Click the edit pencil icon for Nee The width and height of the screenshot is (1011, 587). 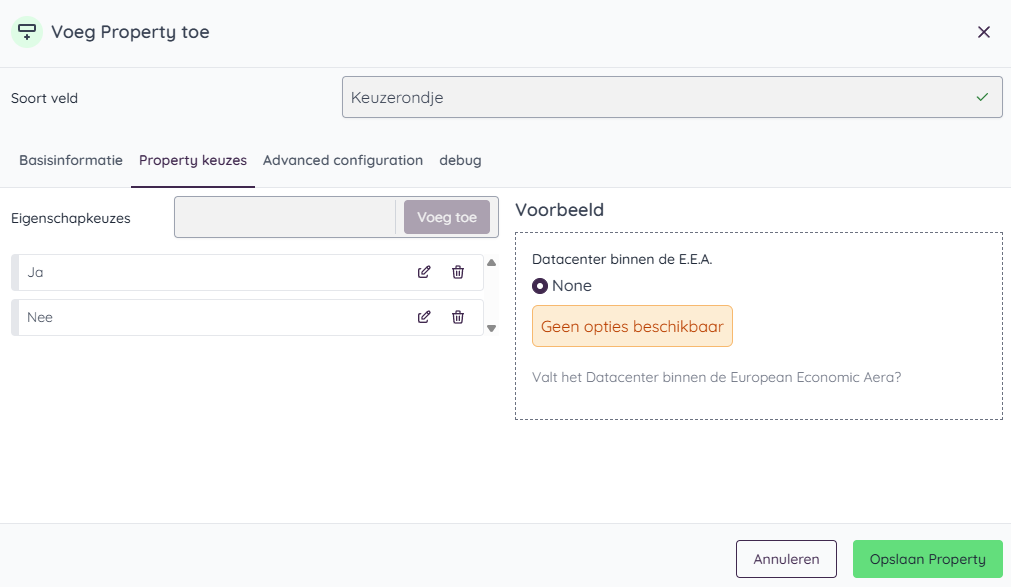click(x=424, y=317)
